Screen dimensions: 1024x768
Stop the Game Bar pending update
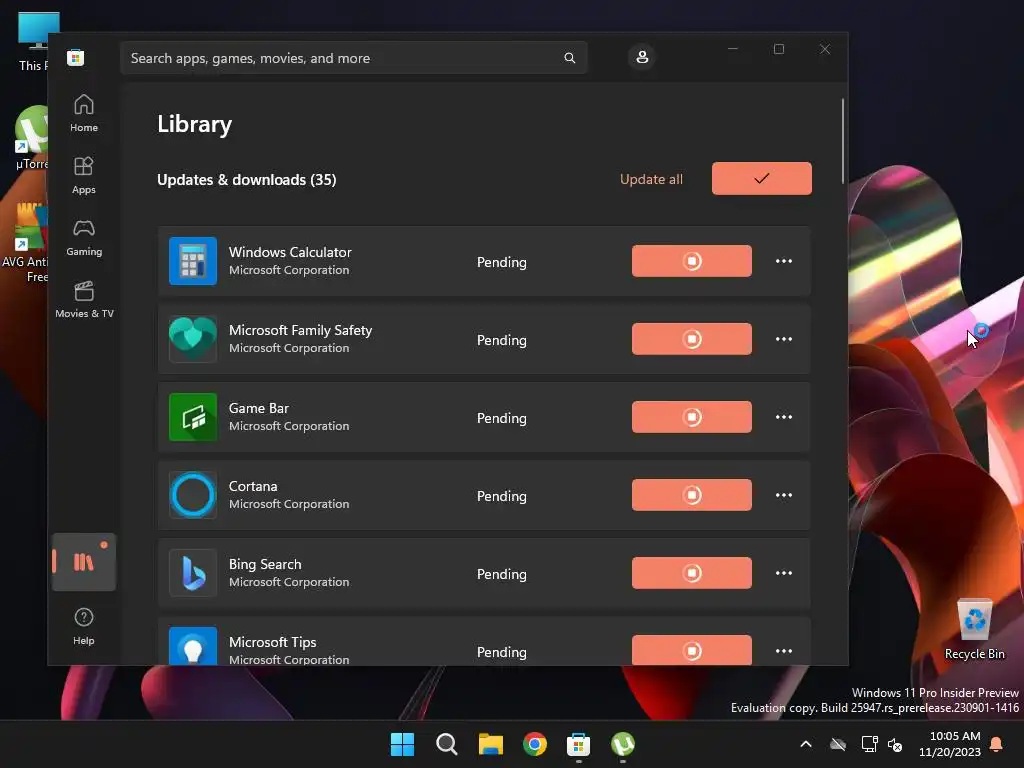click(692, 417)
